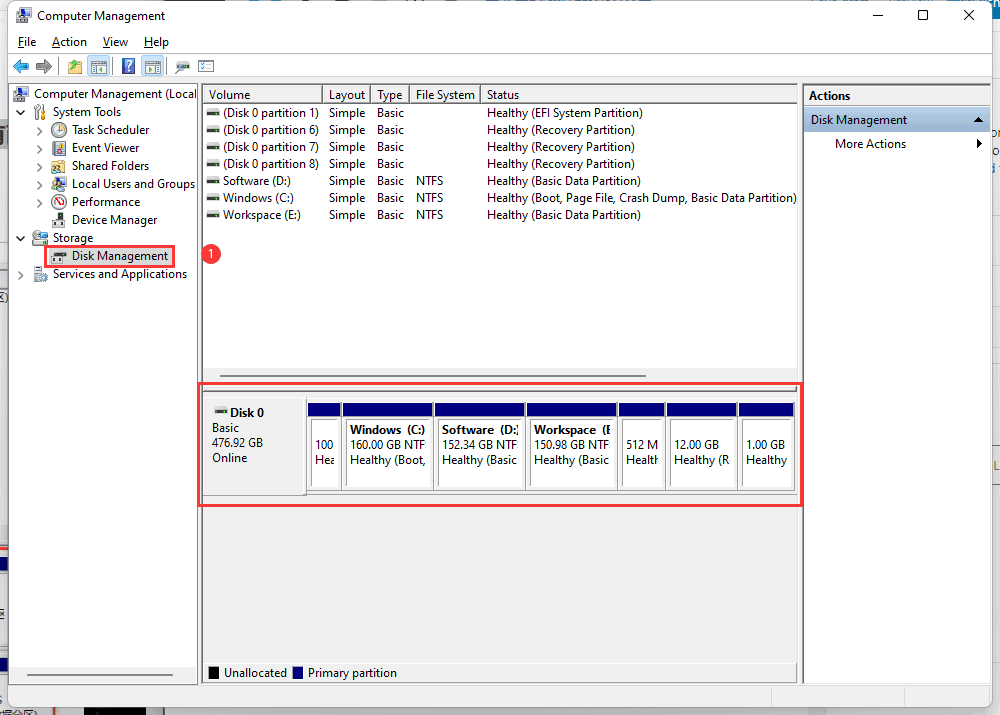Image resolution: width=1000 pixels, height=715 pixels.
Task: Open More Actions in the Actions pane
Action: [870, 144]
